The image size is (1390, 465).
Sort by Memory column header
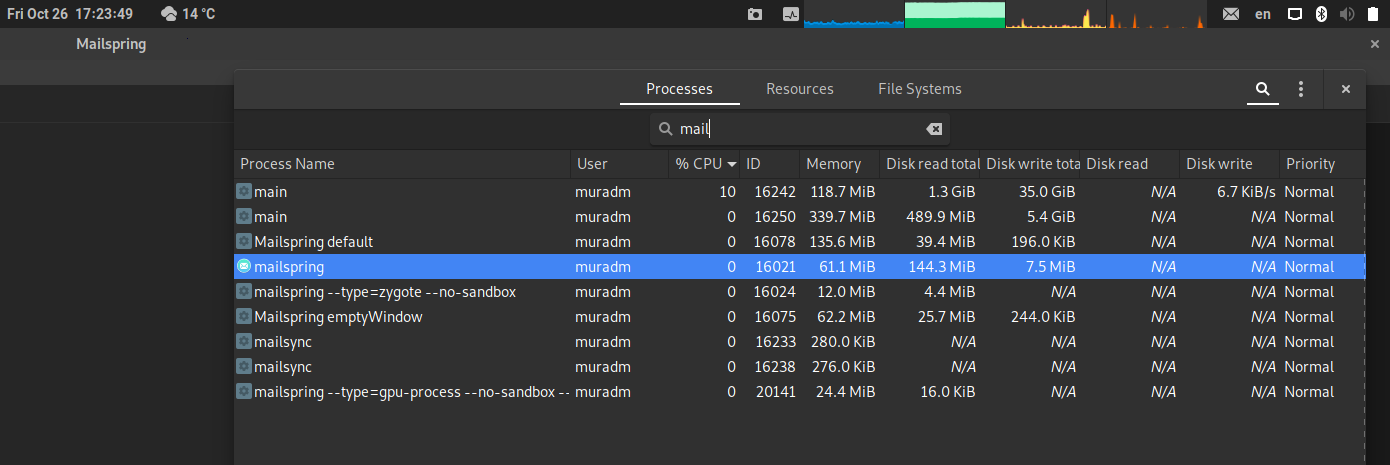(840, 164)
